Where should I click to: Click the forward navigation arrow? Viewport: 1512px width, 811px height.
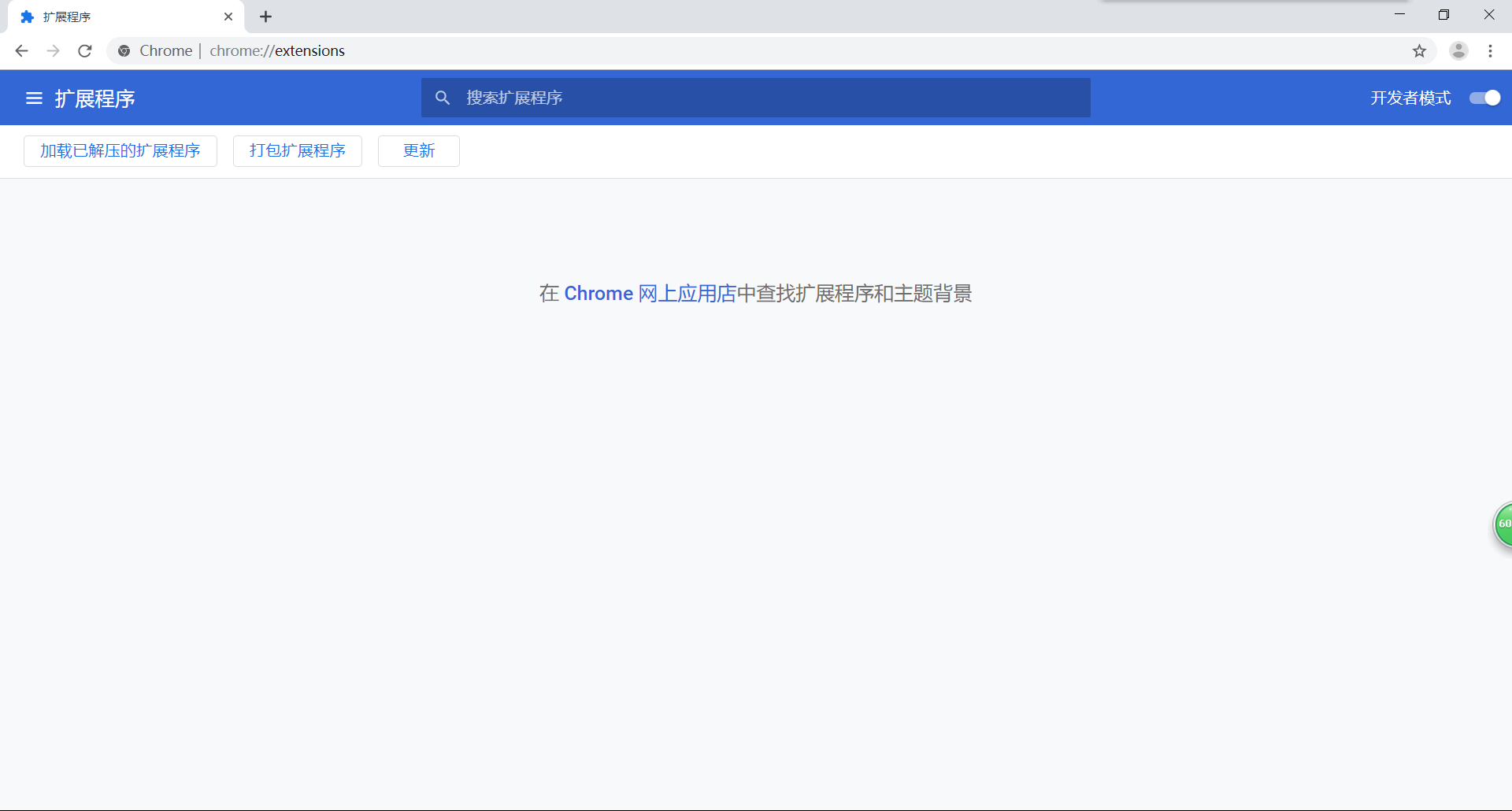click(x=53, y=50)
